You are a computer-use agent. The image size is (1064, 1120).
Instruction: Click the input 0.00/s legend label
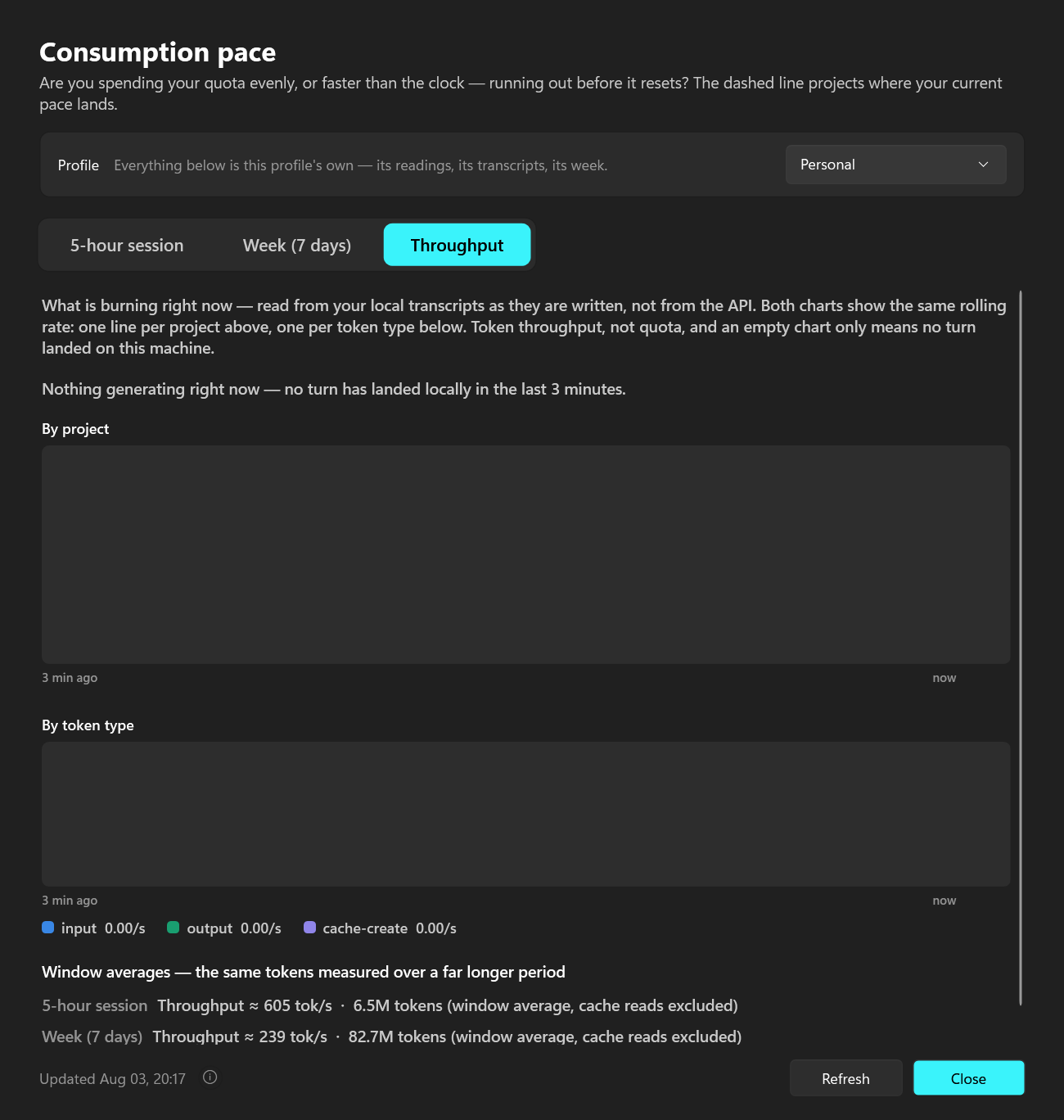pyautogui.click(x=103, y=928)
